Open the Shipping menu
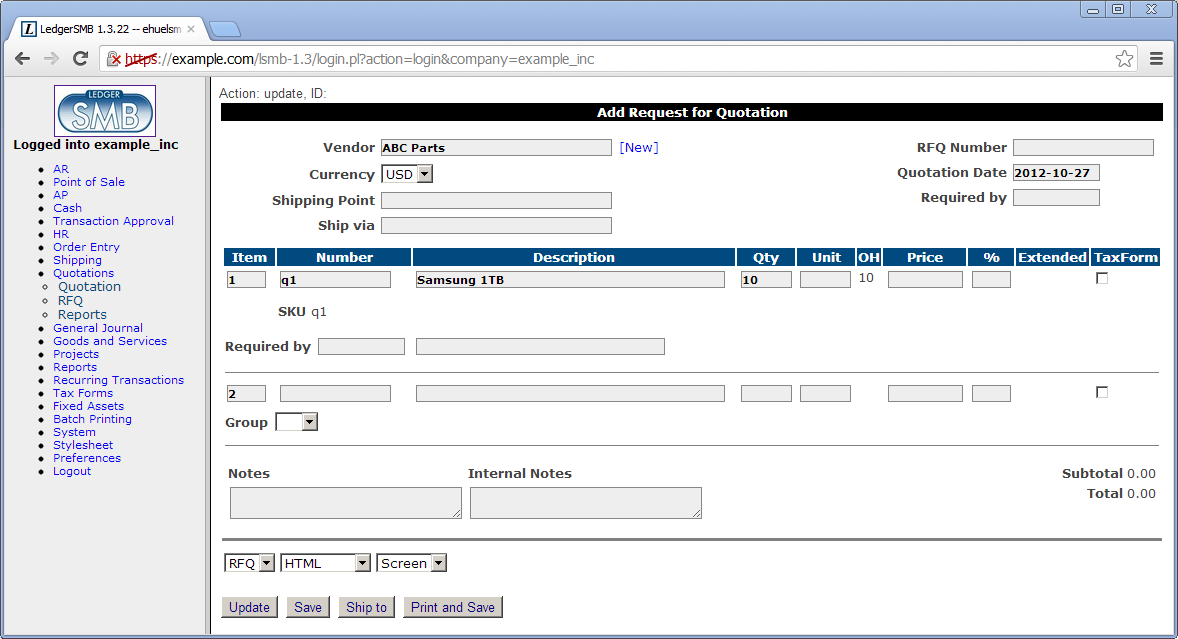This screenshot has width=1178, height=639. click(77, 260)
